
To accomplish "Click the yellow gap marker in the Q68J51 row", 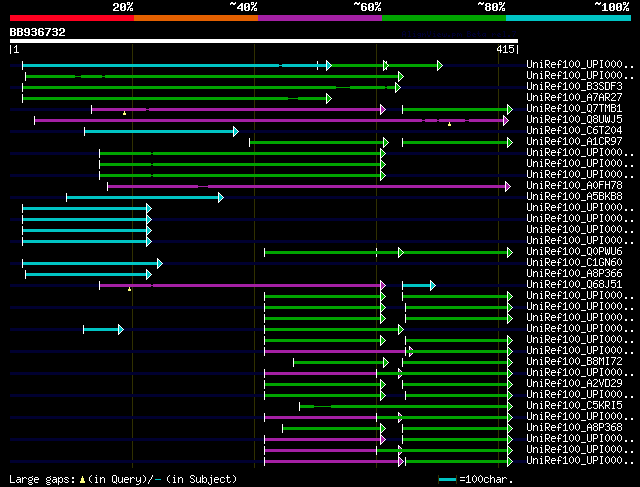I will 129,290.
